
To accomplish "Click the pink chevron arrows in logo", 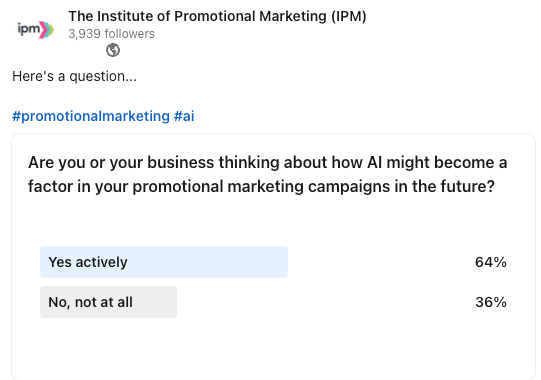I will (46, 30).
